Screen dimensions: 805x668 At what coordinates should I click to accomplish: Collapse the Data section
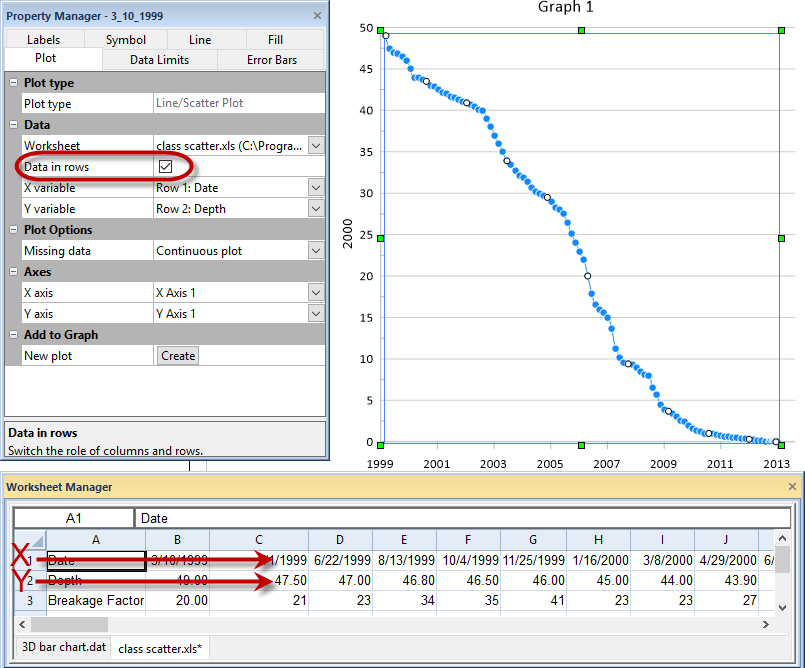(14, 125)
